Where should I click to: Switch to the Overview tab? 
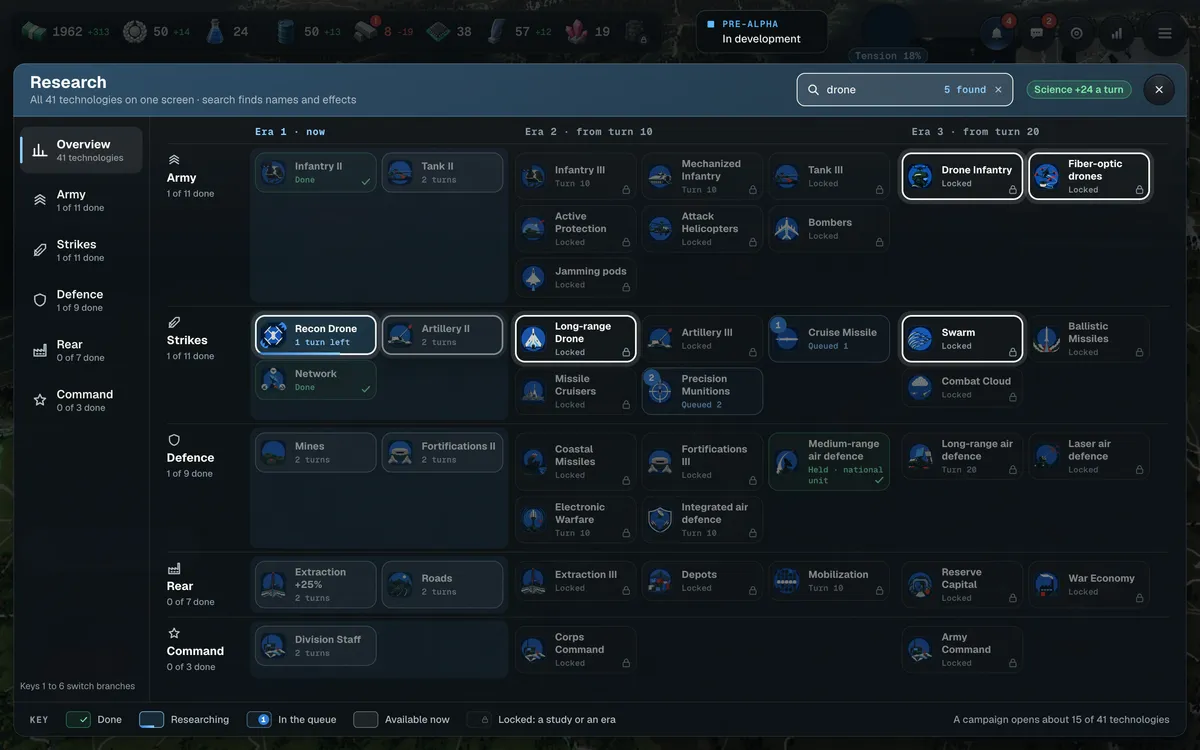(81, 150)
